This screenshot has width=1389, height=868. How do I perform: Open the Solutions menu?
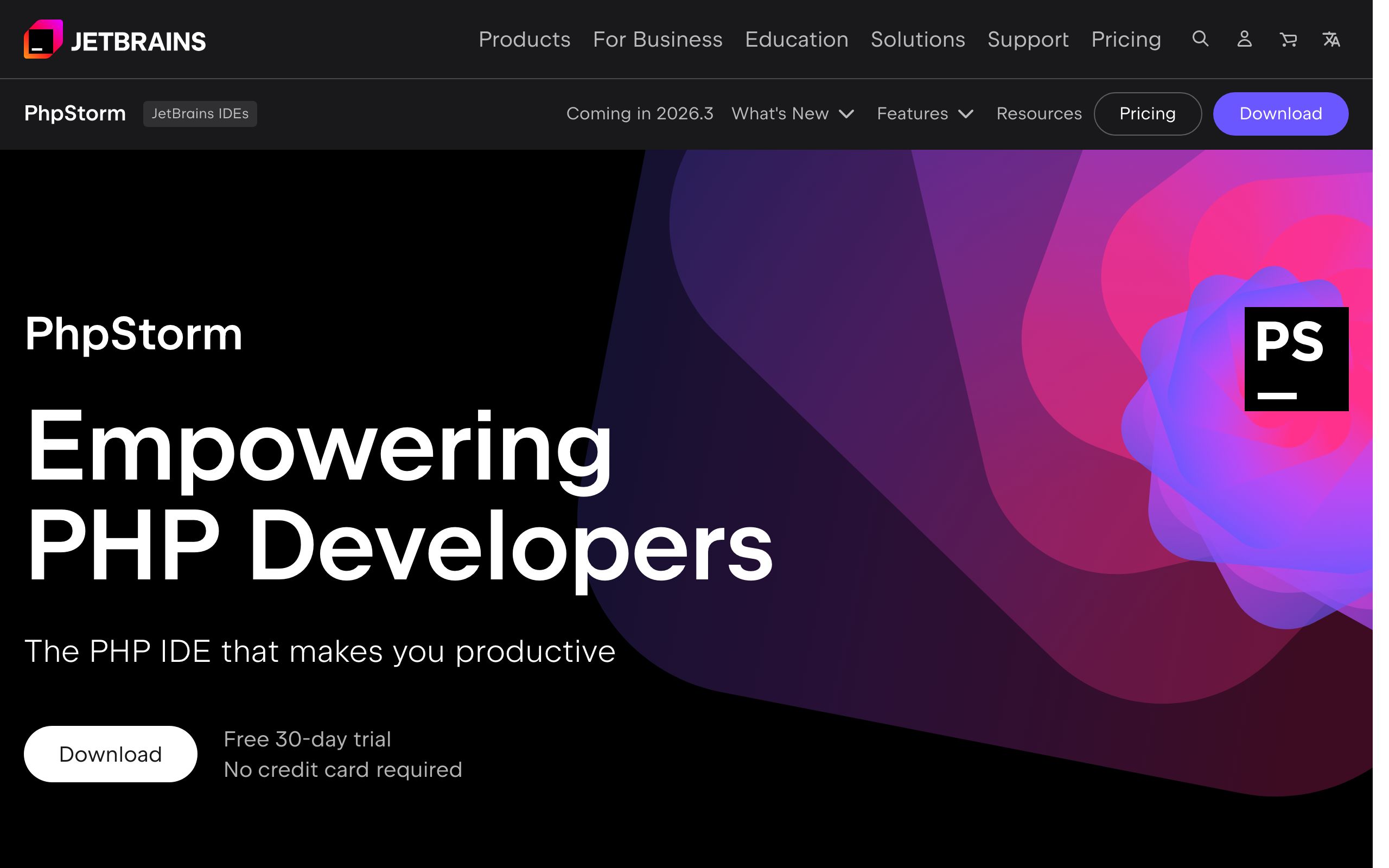917,39
